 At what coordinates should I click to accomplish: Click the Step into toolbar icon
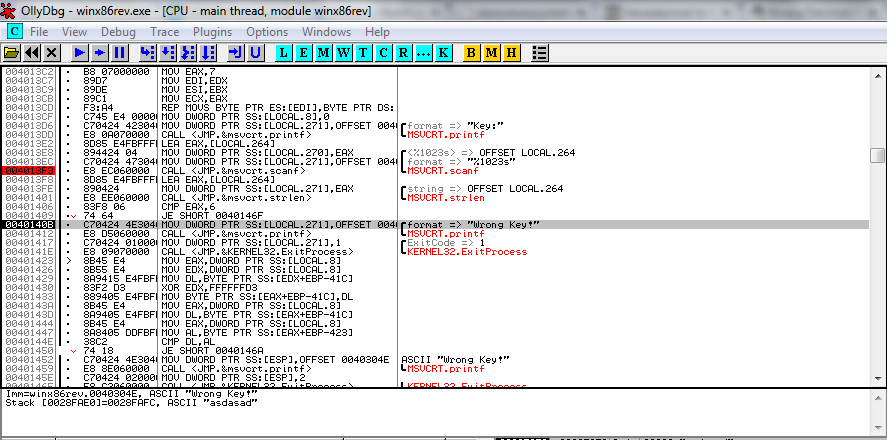click(148, 53)
